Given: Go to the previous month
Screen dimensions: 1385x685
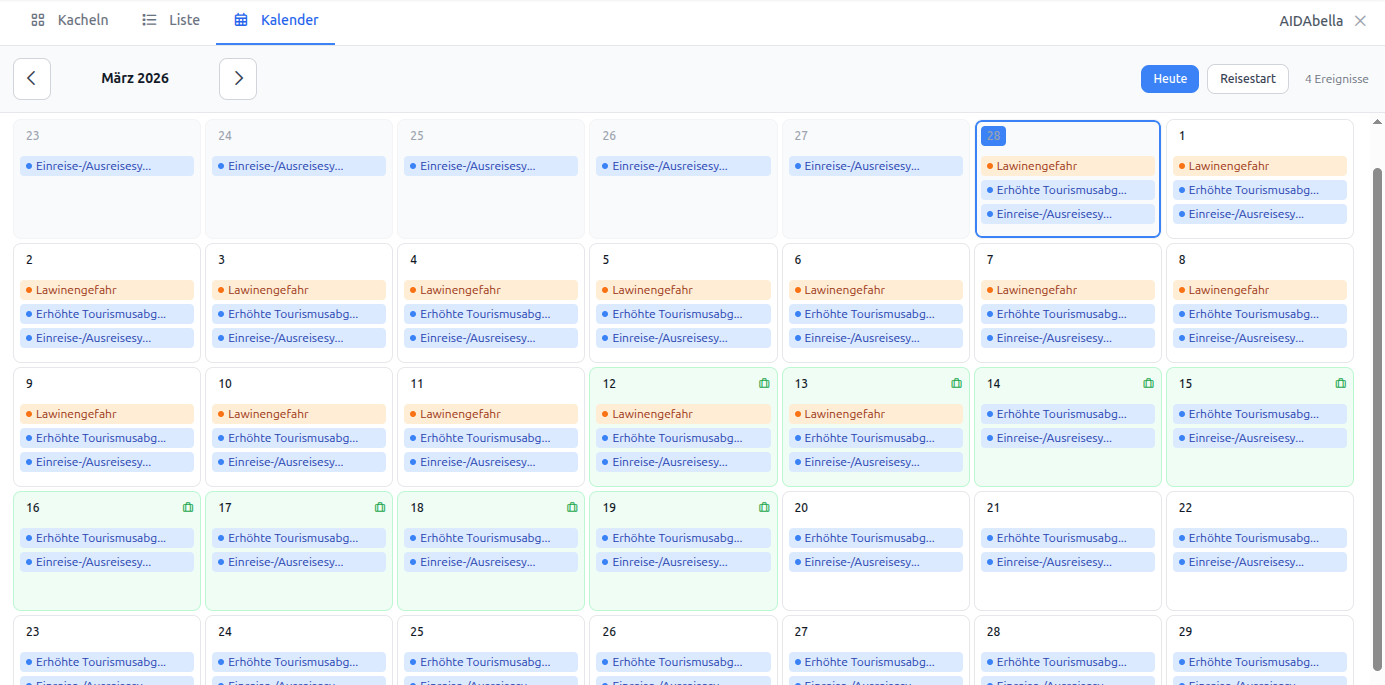Looking at the screenshot, I should tap(32, 79).
